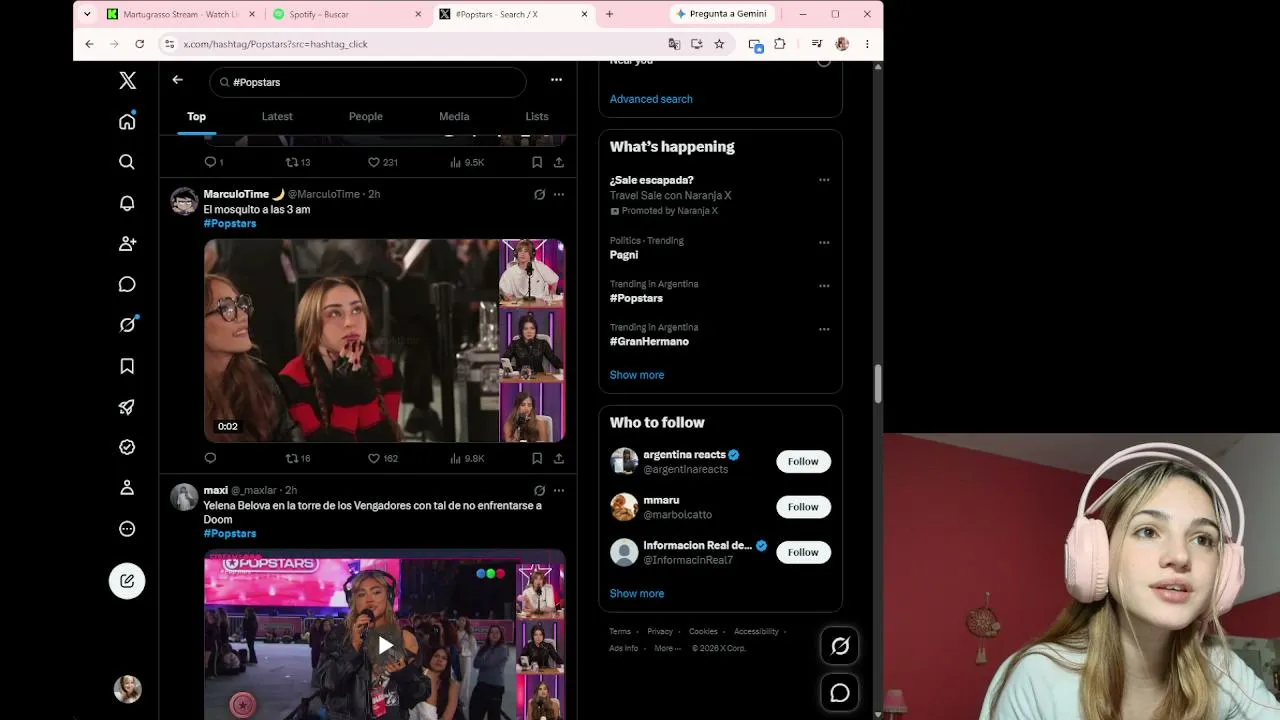Open the floating Grok button
Image resolution: width=1280 pixels, height=720 pixels.
pos(840,646)
